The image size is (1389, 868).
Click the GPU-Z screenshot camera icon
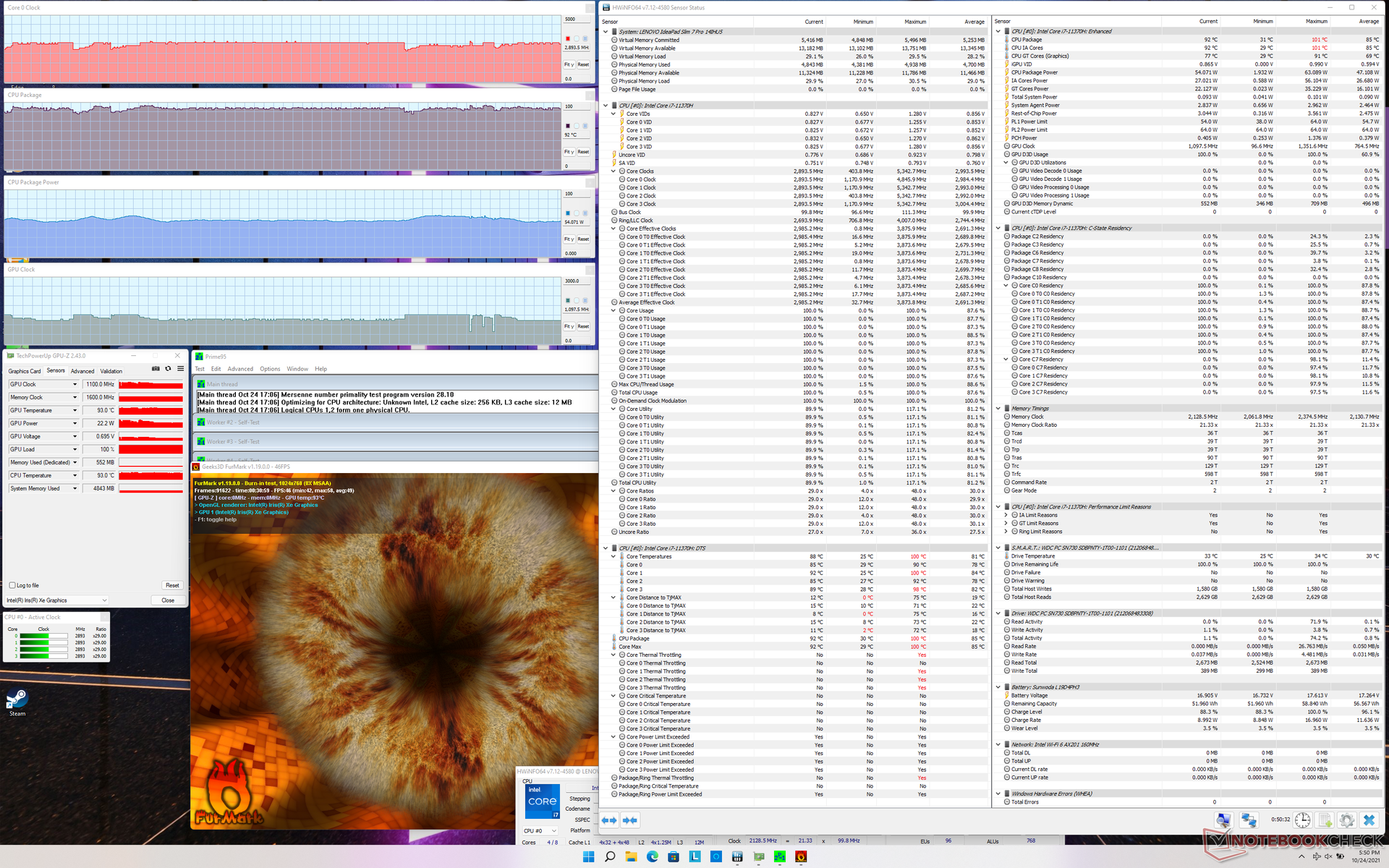156,369
